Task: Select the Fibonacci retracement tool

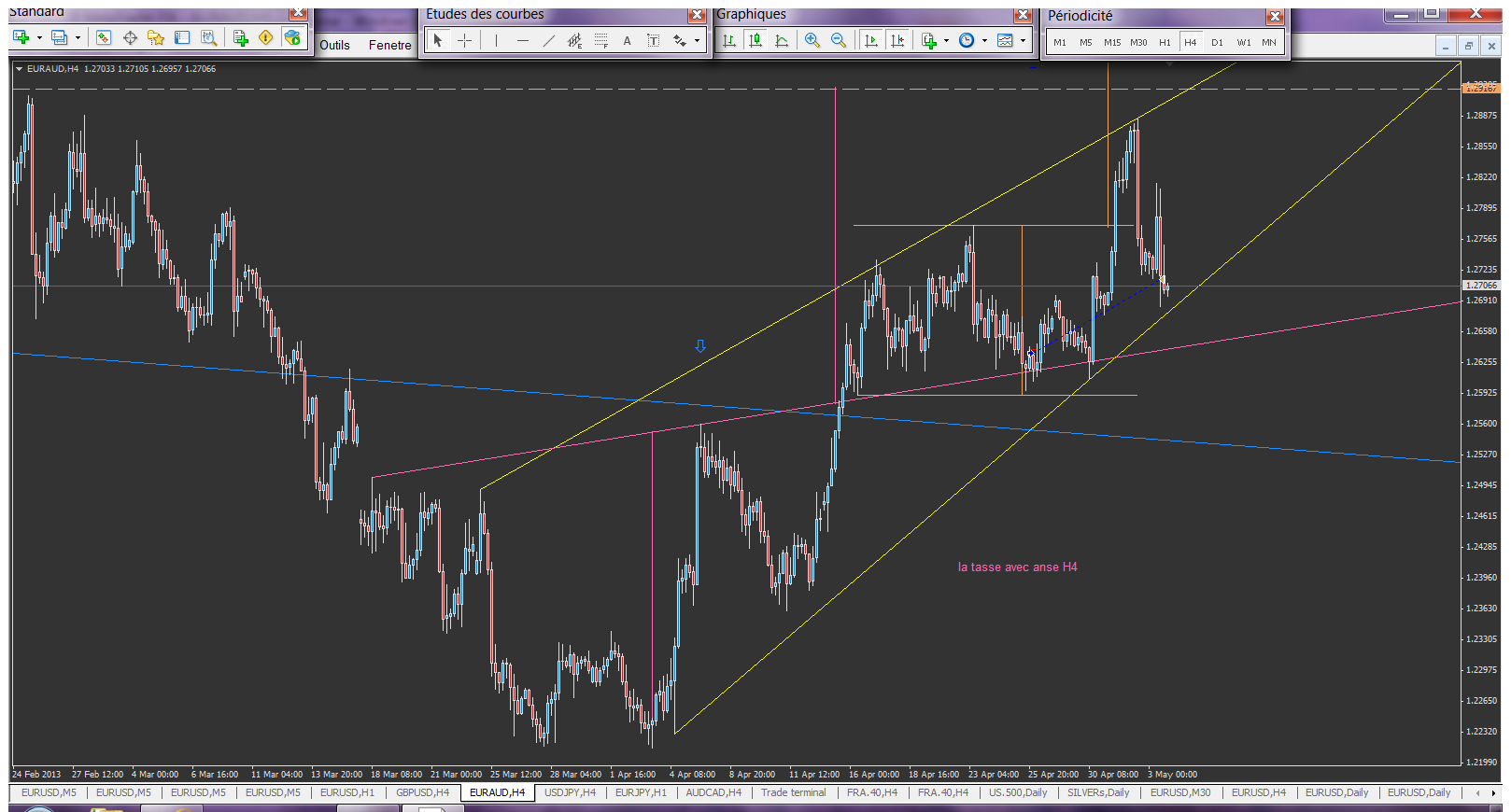Action: (x=600, y=40)
